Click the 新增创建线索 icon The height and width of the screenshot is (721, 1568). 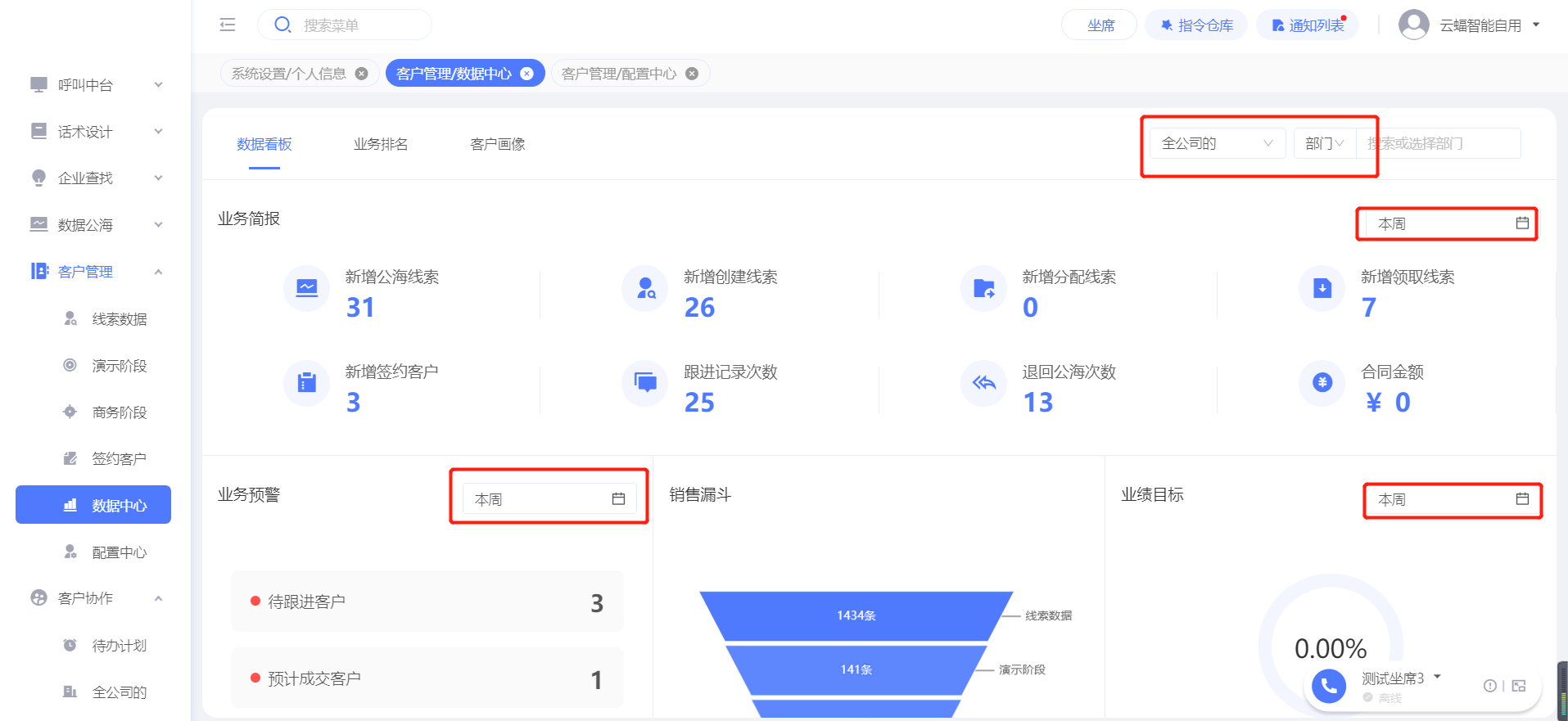[645, 288]
